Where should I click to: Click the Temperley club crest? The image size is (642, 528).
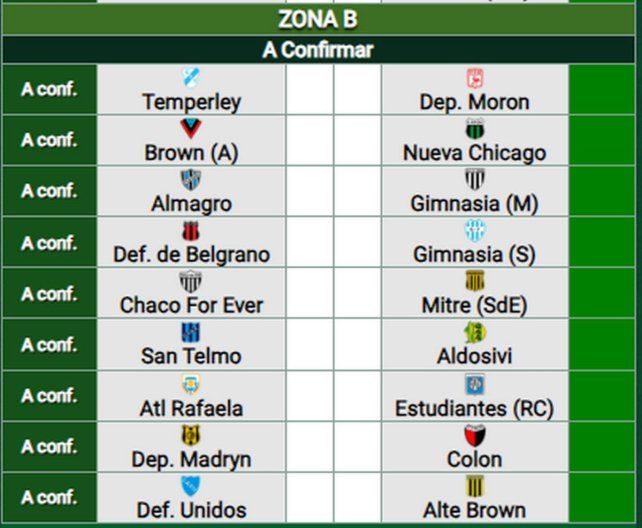coord(191,78)
